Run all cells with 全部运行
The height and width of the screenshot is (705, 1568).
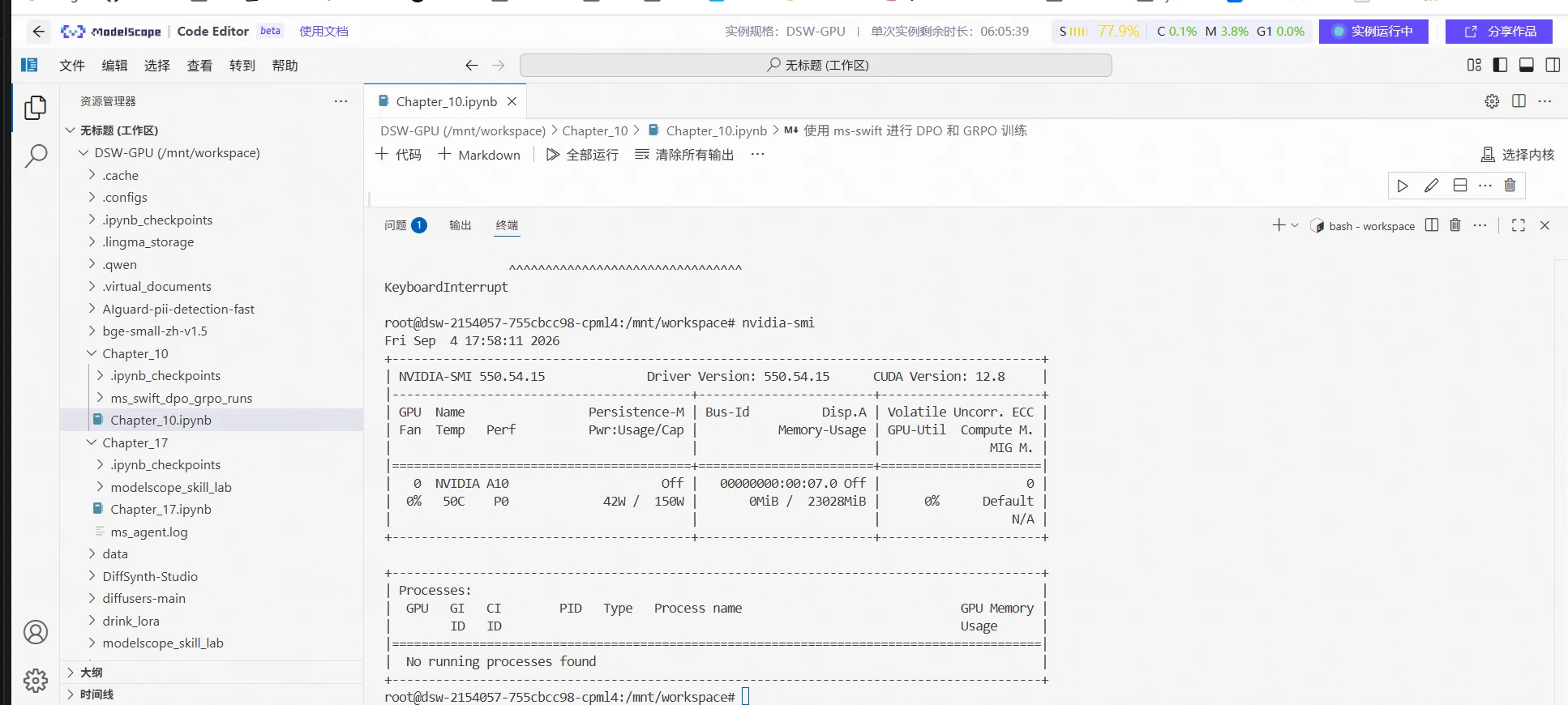tap(582, 154)
